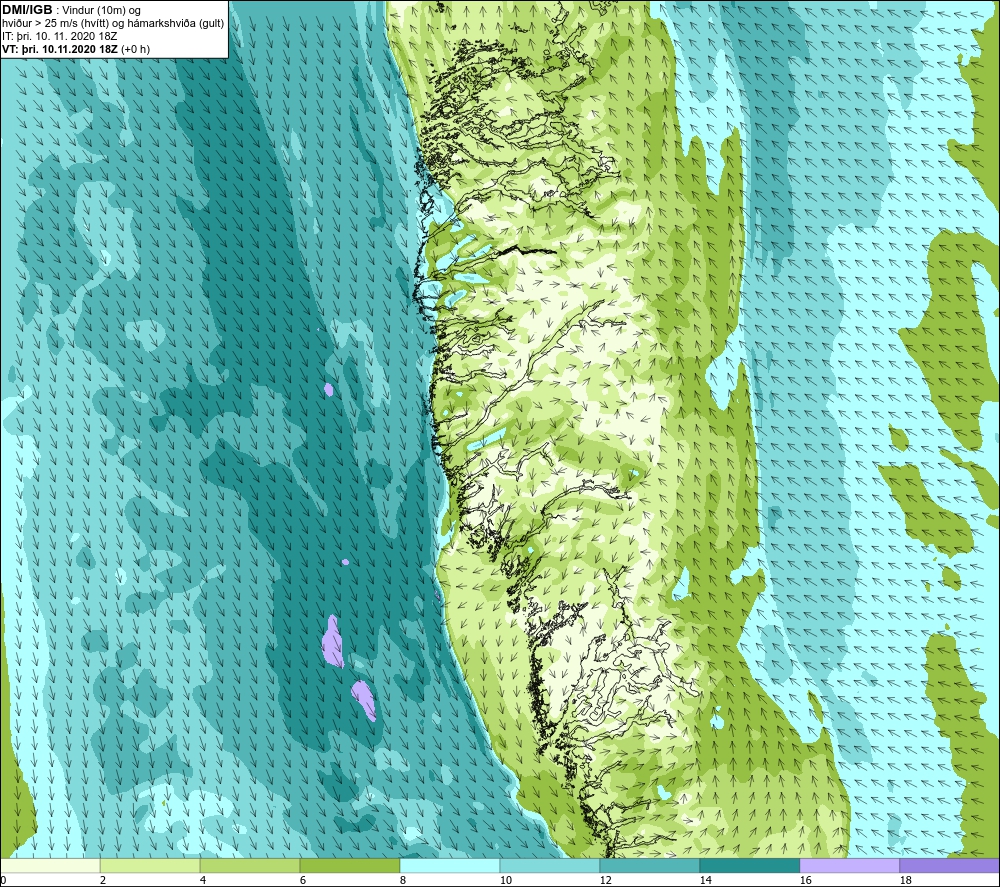The image size is (1000, 887).
Task: Click the 0–2 m/s pale yellow legend swatch
Action: coord(50,866)
